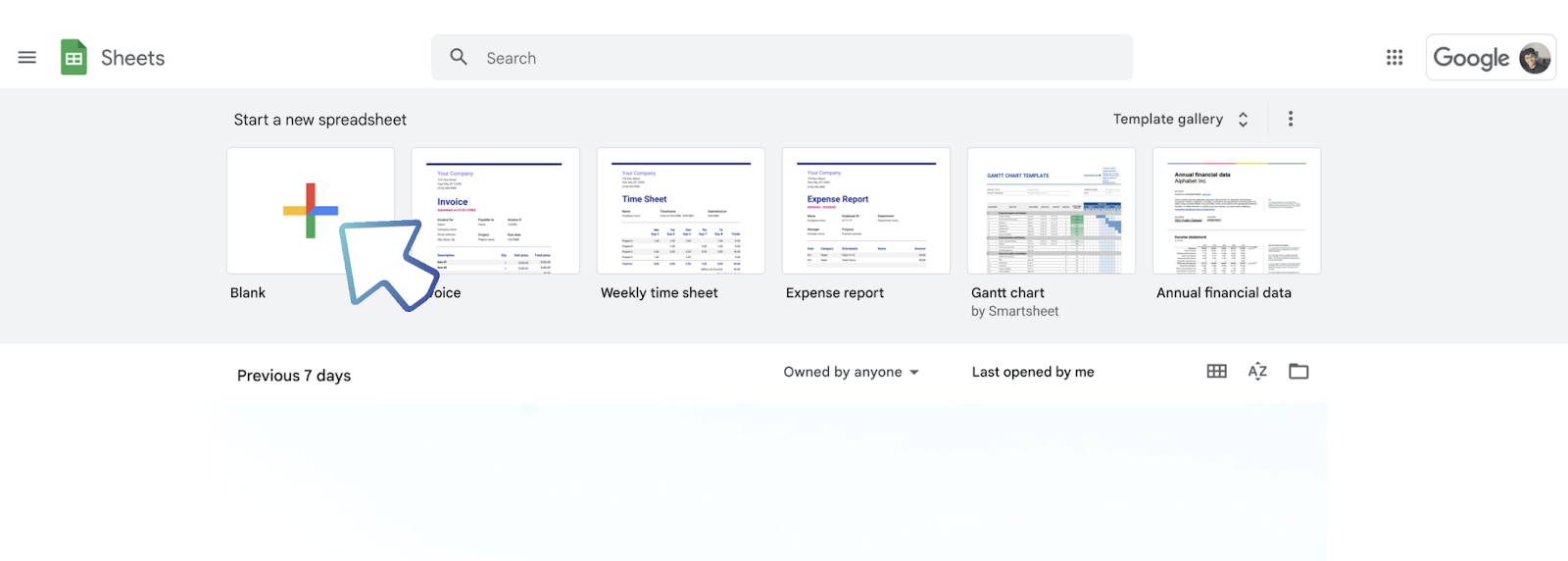This screenshot has width=1568, height=561.
Task: Open the Owned by anyone dropdown
Action: (x=851, y=372)
